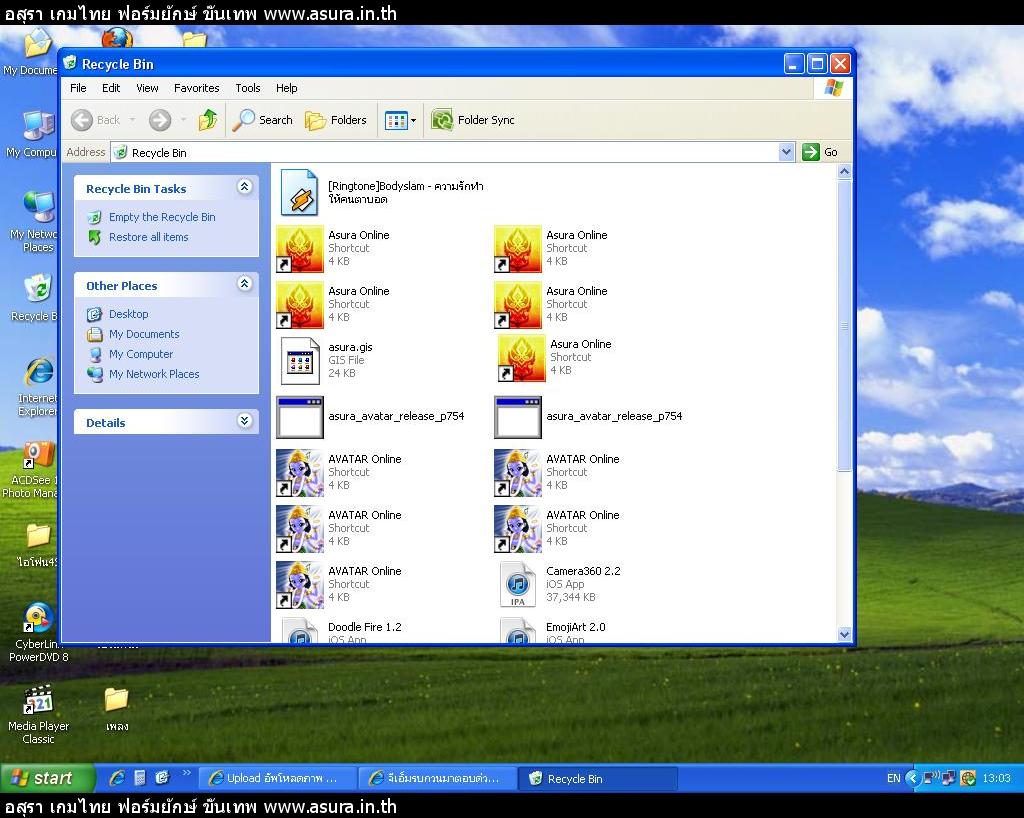Screen dimensions: 1024x818
Task: Switch to the Upload taskbar window
Action: (277, 778)
